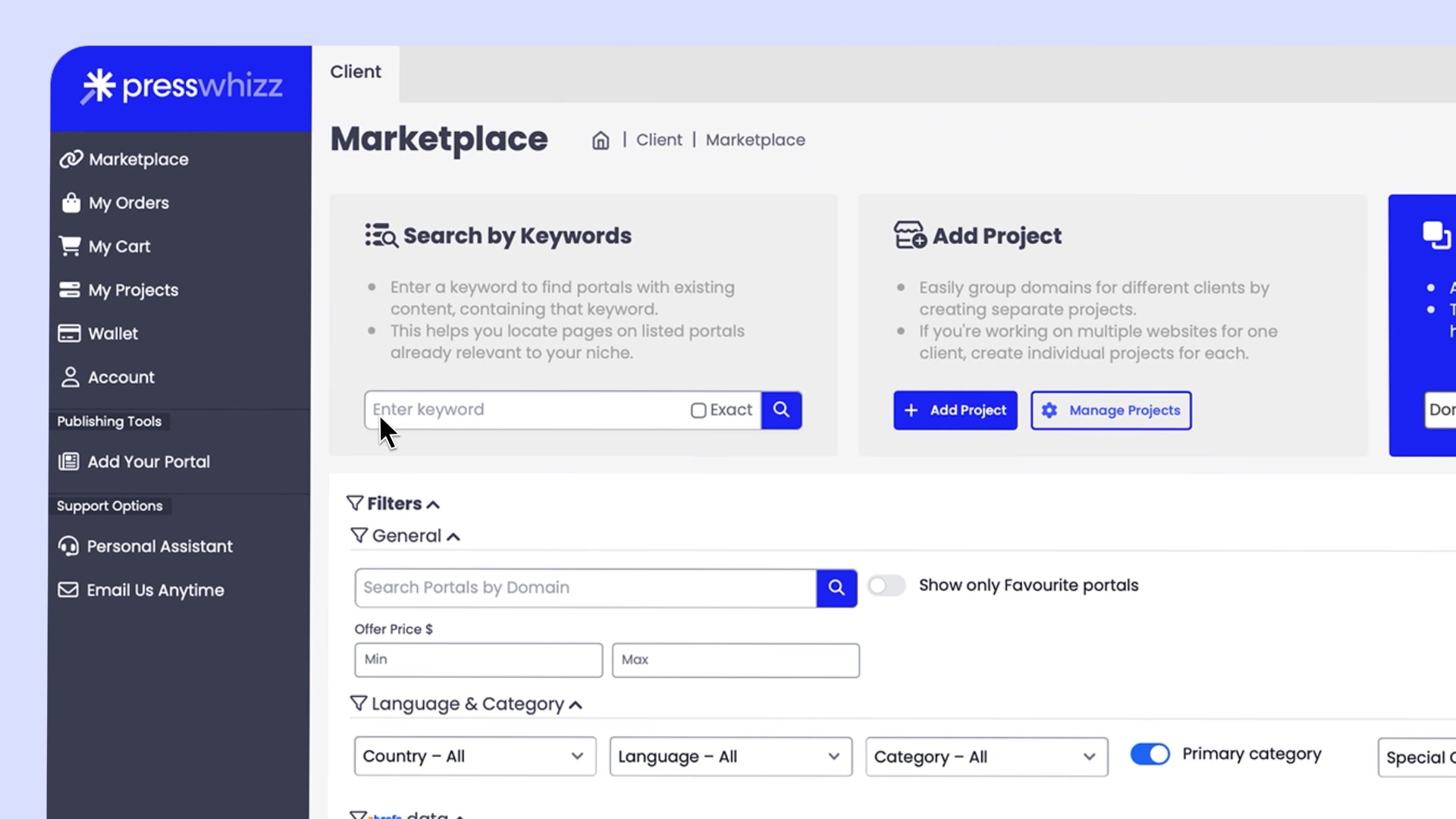Viewport: 1456px width, 819px height.
Task: Go to My Orders in sidebar
Action: pos(115,202)
